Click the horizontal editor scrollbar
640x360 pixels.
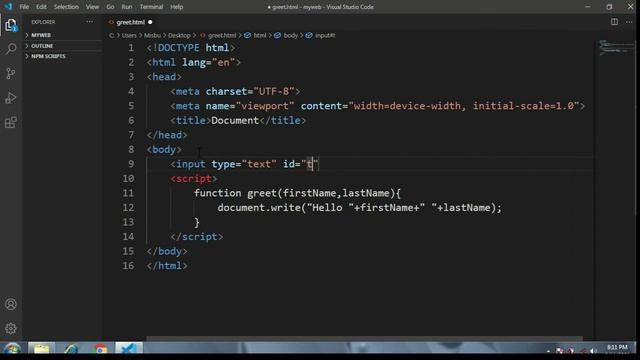point(364,338)
